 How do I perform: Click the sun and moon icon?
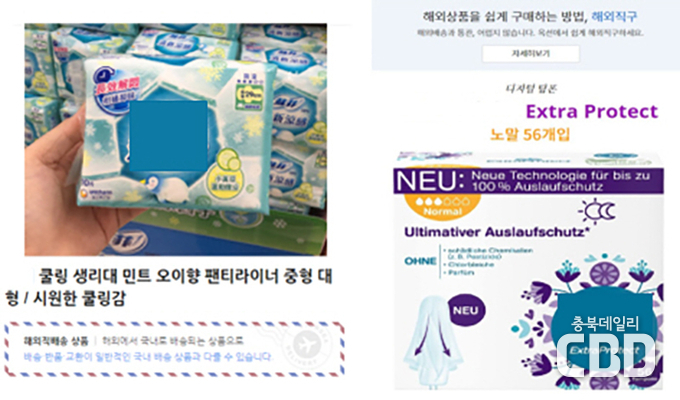click(597, 211)
